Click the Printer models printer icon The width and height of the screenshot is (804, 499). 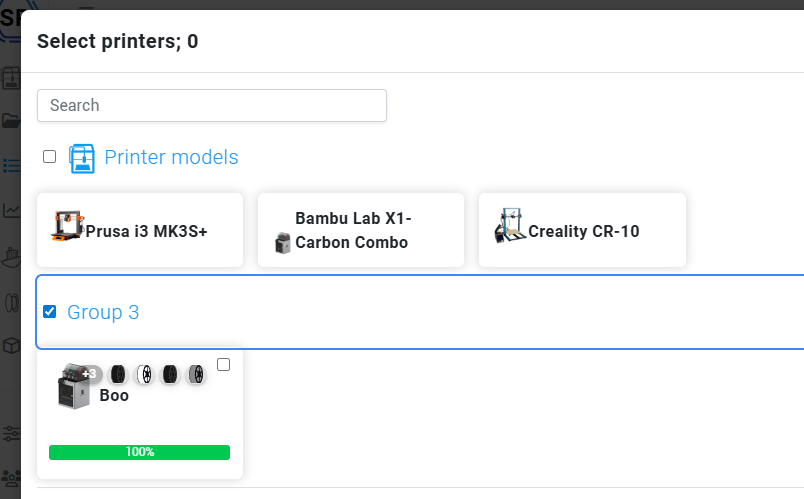pyautogui.click(x=82, y=158)
